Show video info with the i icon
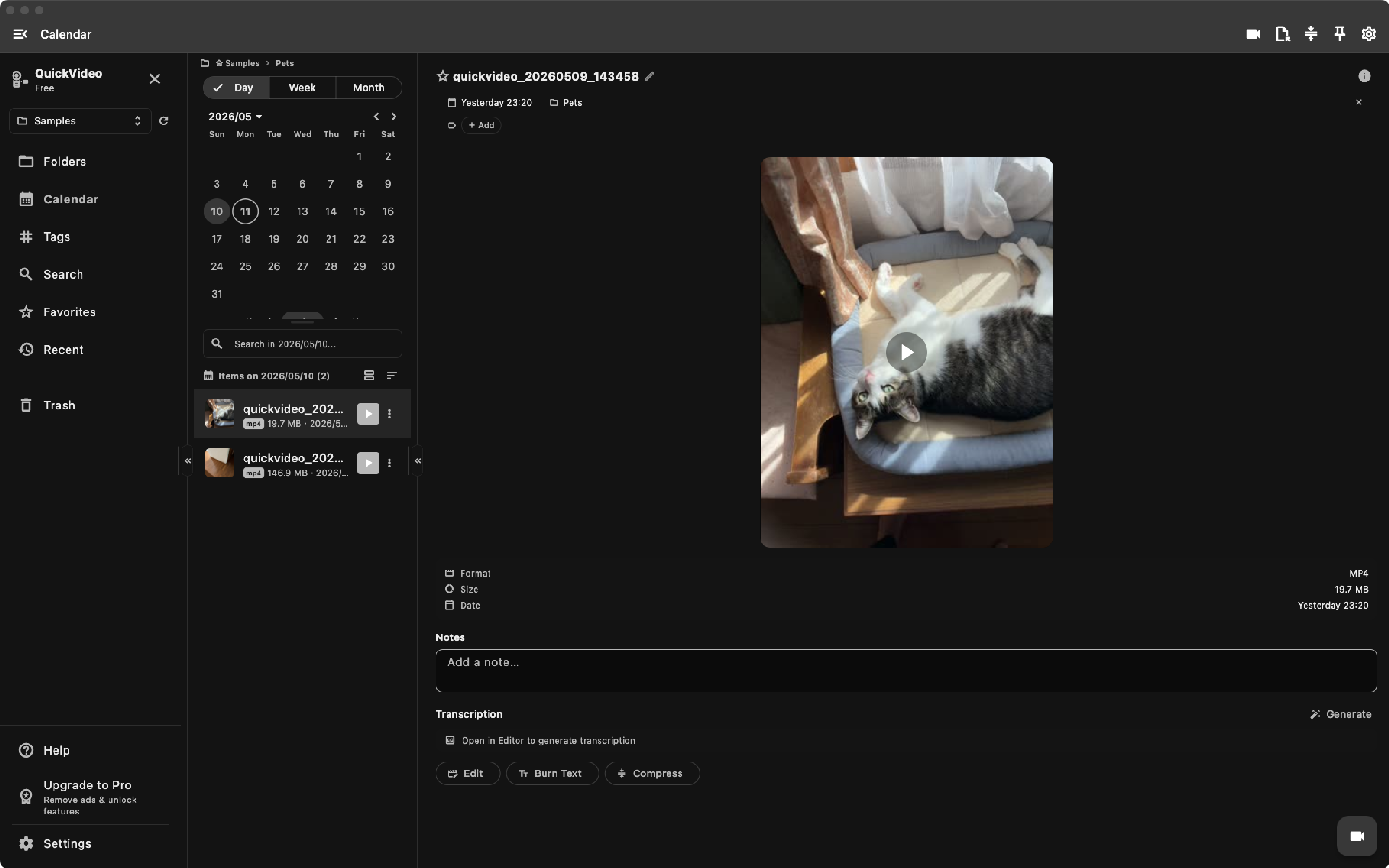 (1364, 76)
